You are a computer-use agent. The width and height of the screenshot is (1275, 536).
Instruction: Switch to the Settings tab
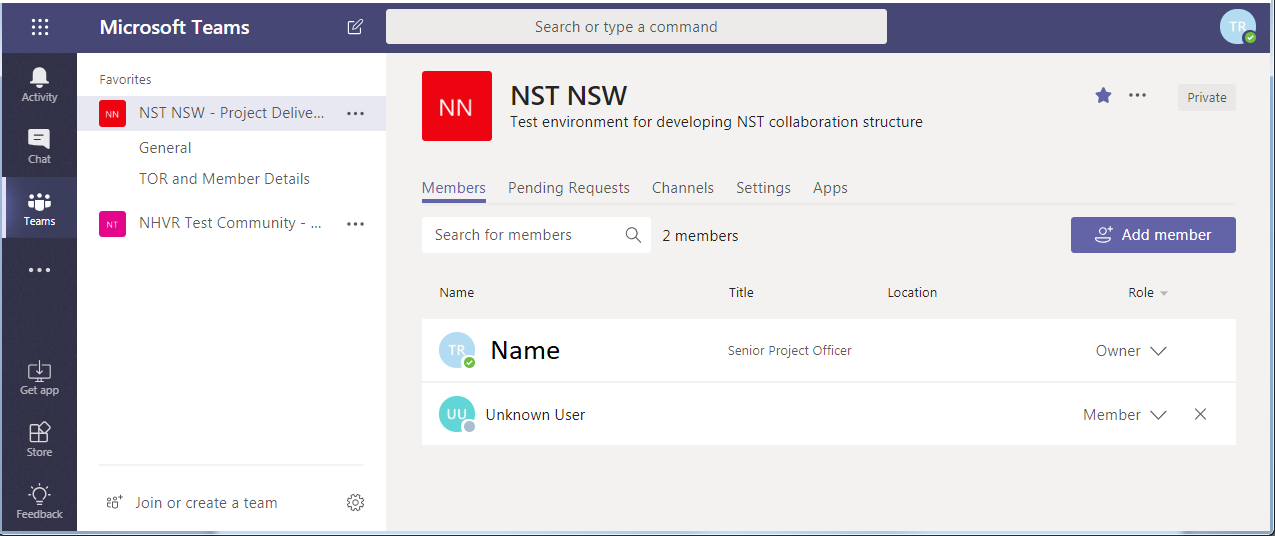pyautogui.click(x=763, y=188)
